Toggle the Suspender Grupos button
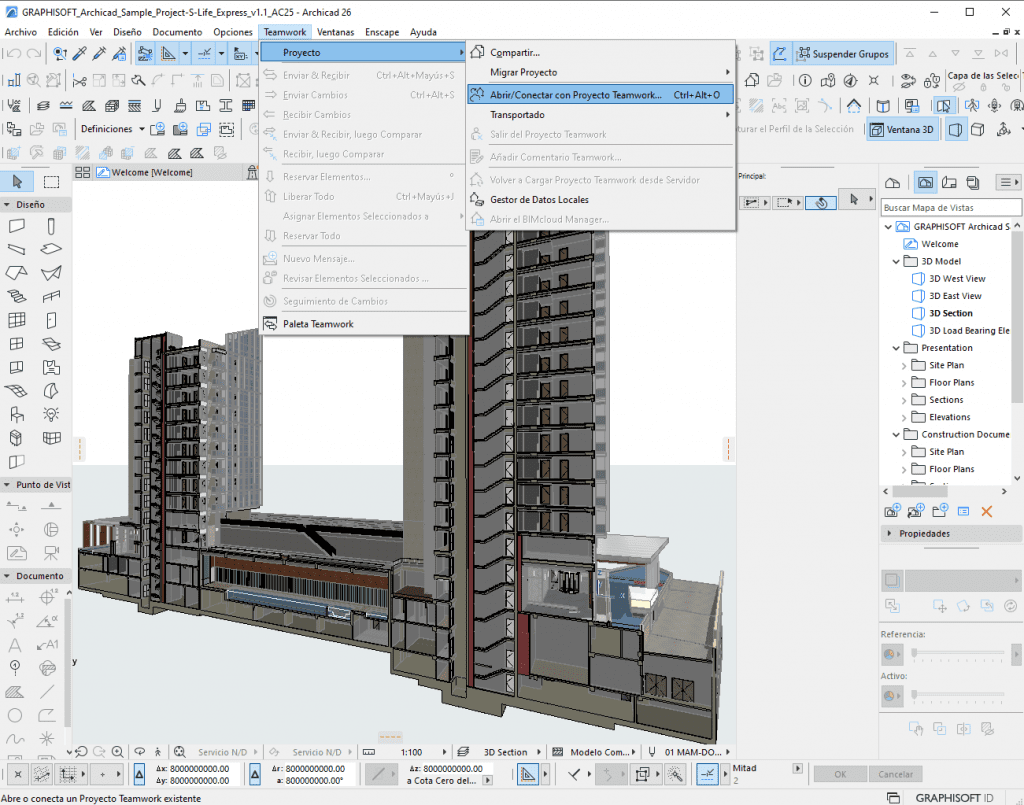This screenshot has width=1024, height=805. [840, 53]
